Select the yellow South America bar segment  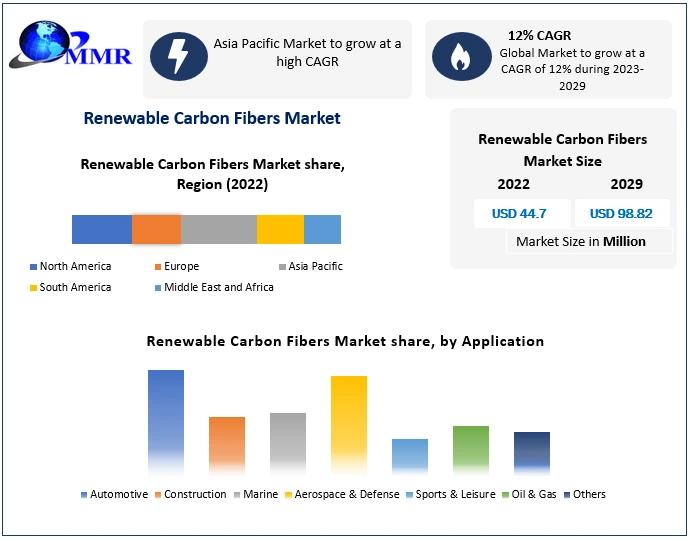(280, 229)
